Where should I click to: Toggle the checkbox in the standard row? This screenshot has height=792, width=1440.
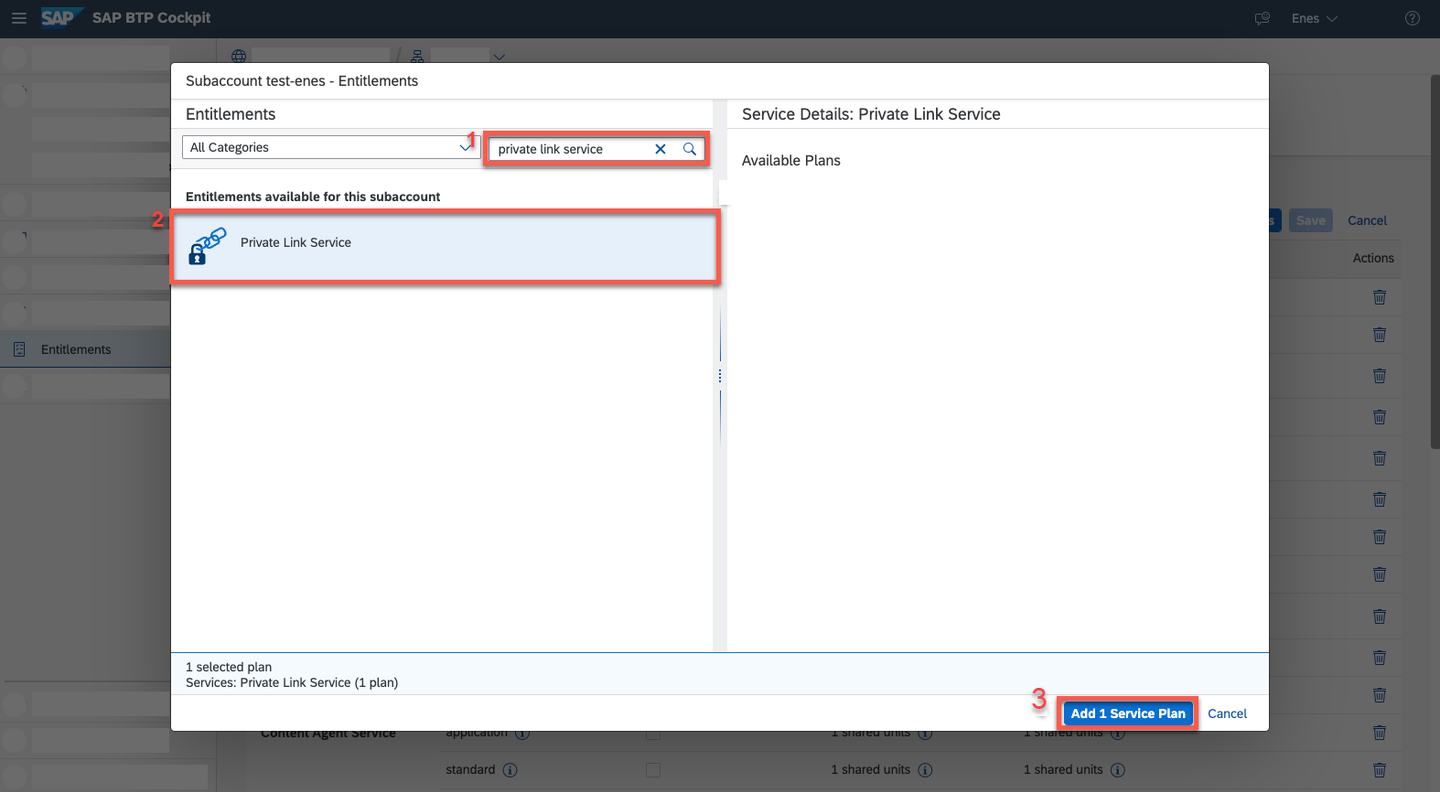[653, 770]
